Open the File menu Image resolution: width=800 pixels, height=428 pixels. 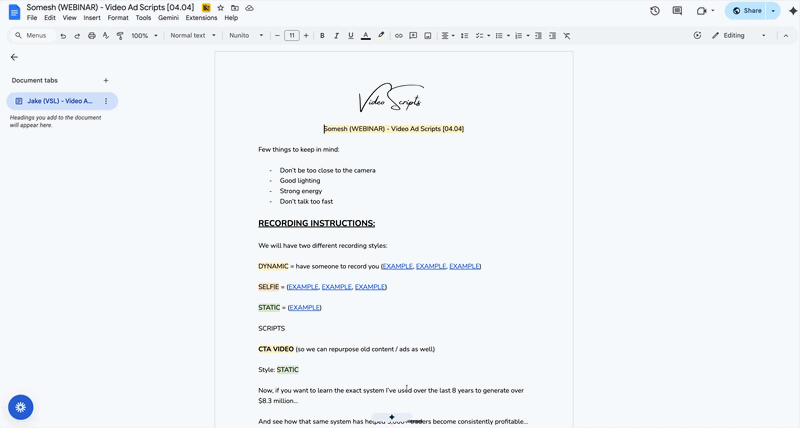[32, 18]
